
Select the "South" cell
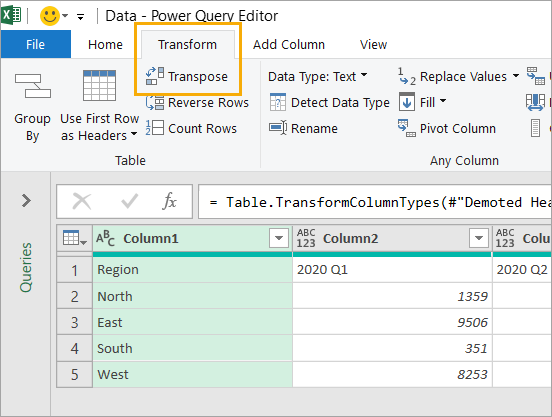[193, 348]
